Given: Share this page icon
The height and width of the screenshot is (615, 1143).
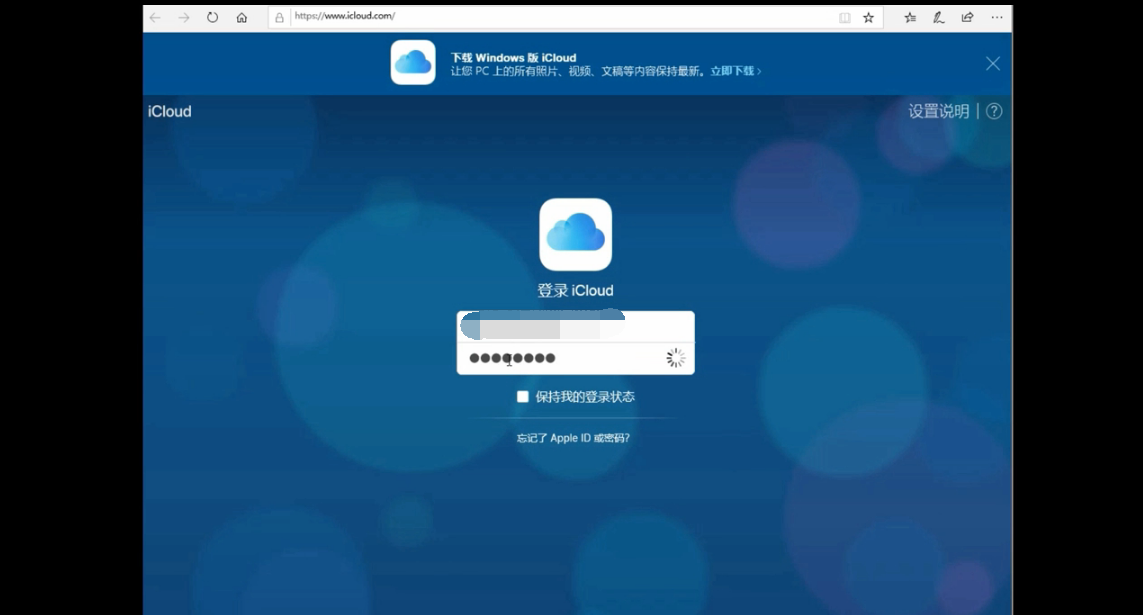Looking at the screenshot, I should click(967, 17).
